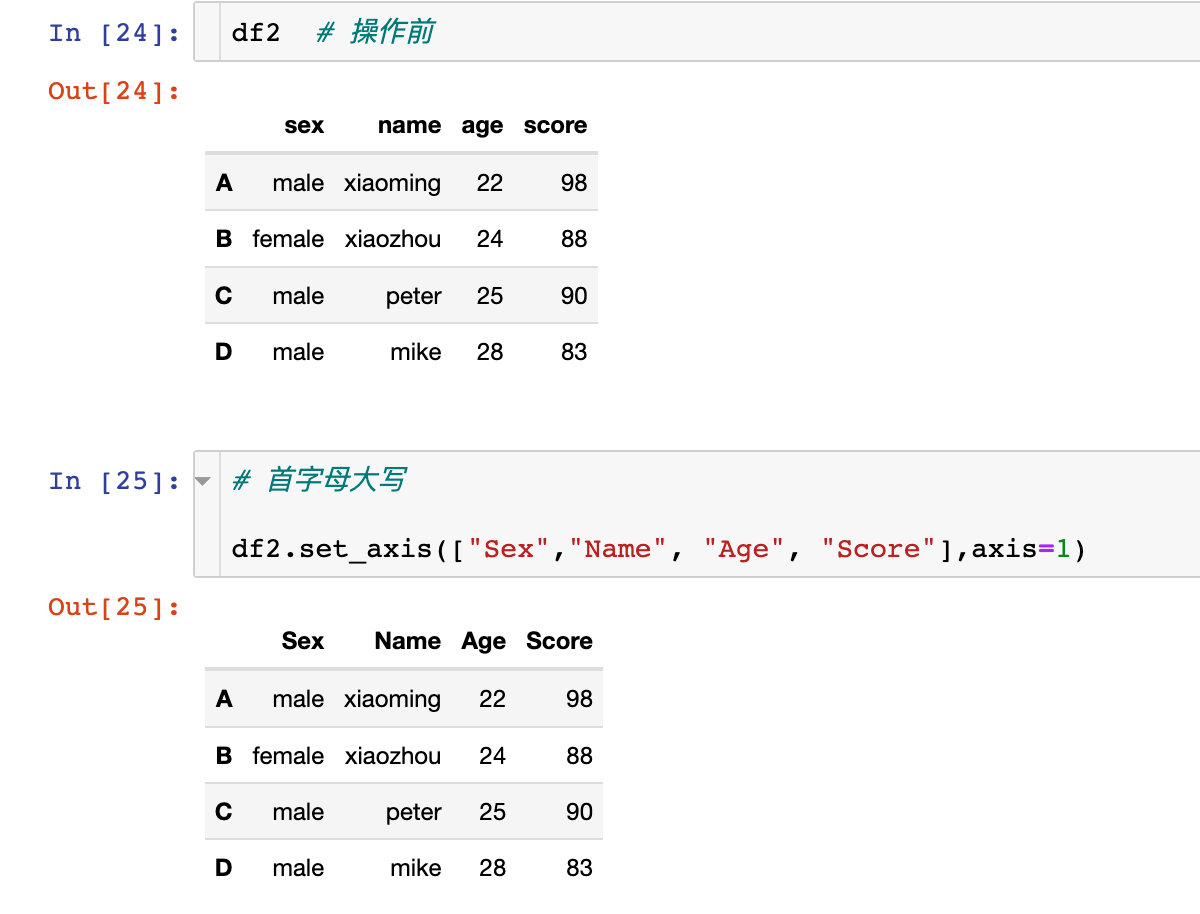Click row index C in Out[24] table
1200x914 pixels.
pos(224,296)
